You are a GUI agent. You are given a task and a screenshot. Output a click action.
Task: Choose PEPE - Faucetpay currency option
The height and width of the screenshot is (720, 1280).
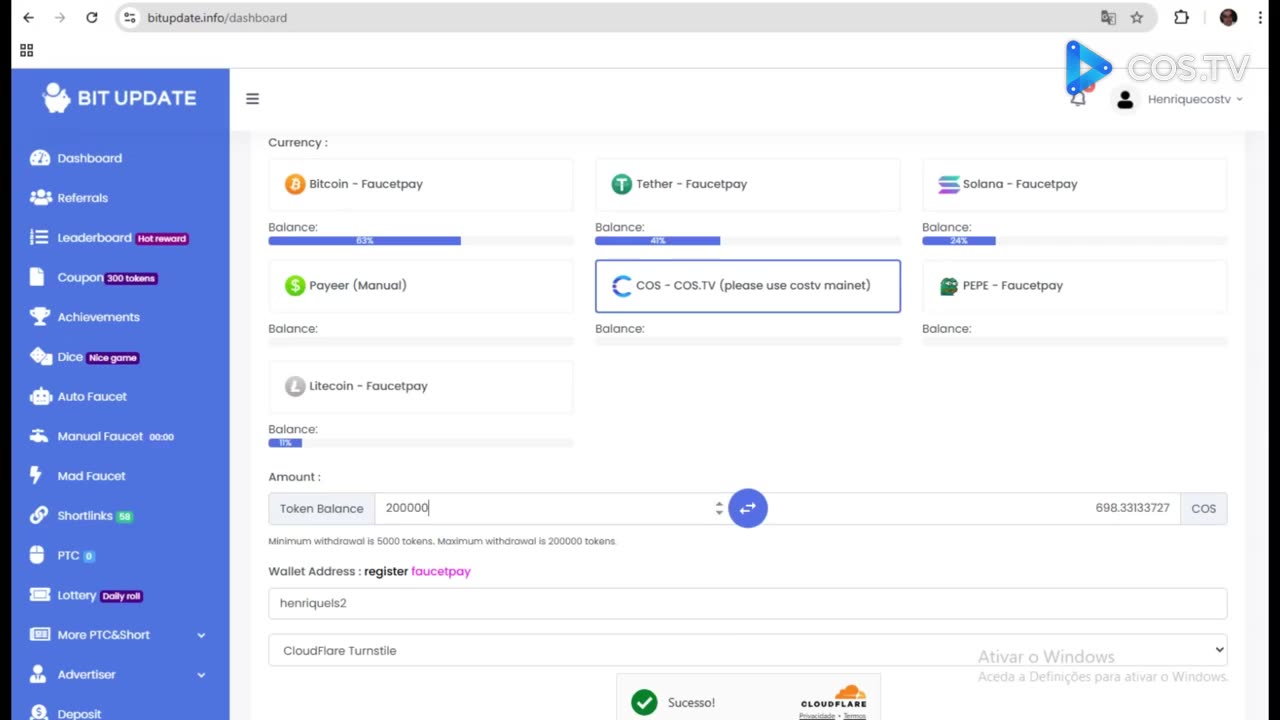pos(1074,286)
